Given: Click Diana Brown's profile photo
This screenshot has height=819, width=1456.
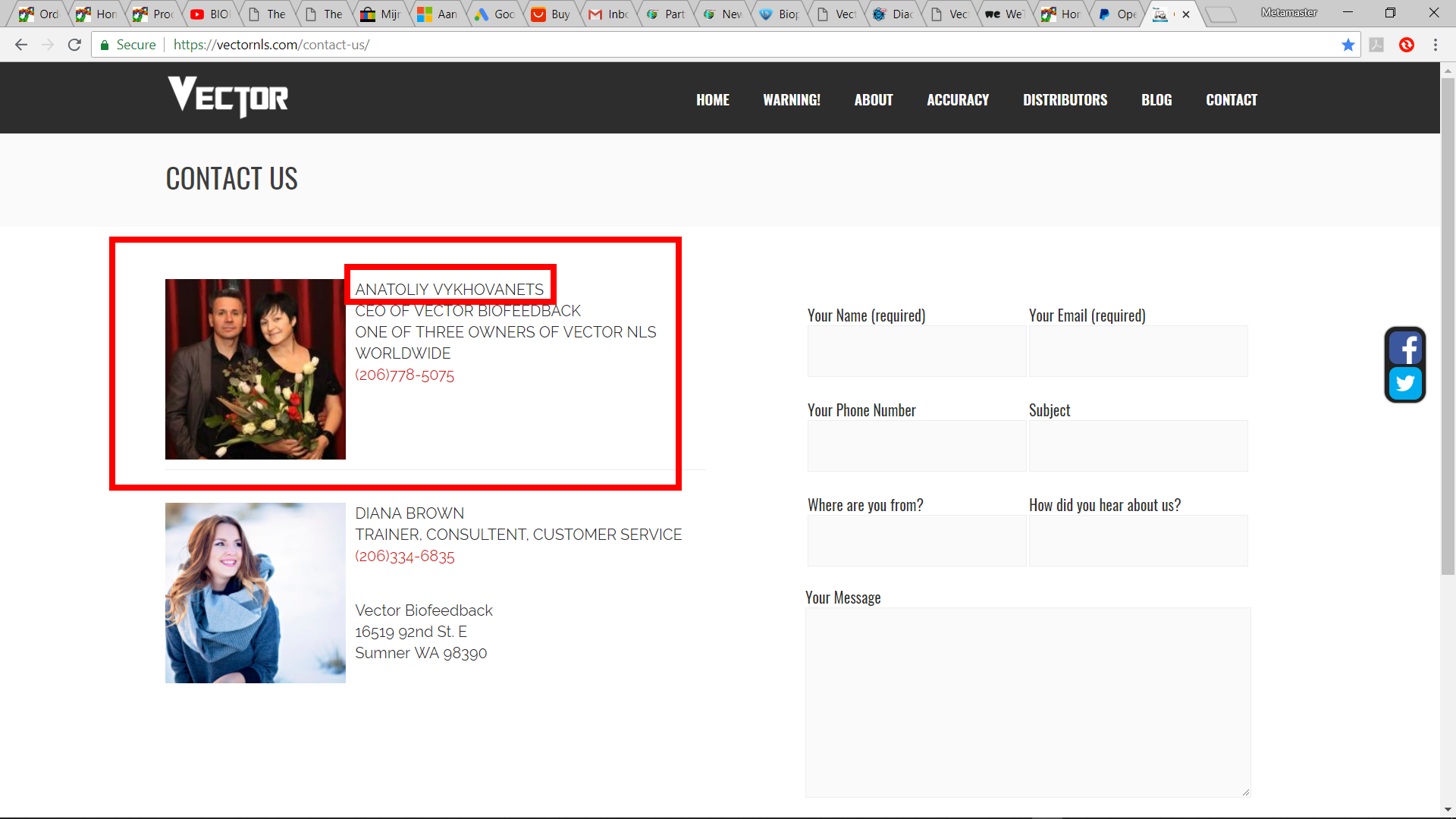Looking at the screenshot, I should pyautogui.click(x=256, y=593).
